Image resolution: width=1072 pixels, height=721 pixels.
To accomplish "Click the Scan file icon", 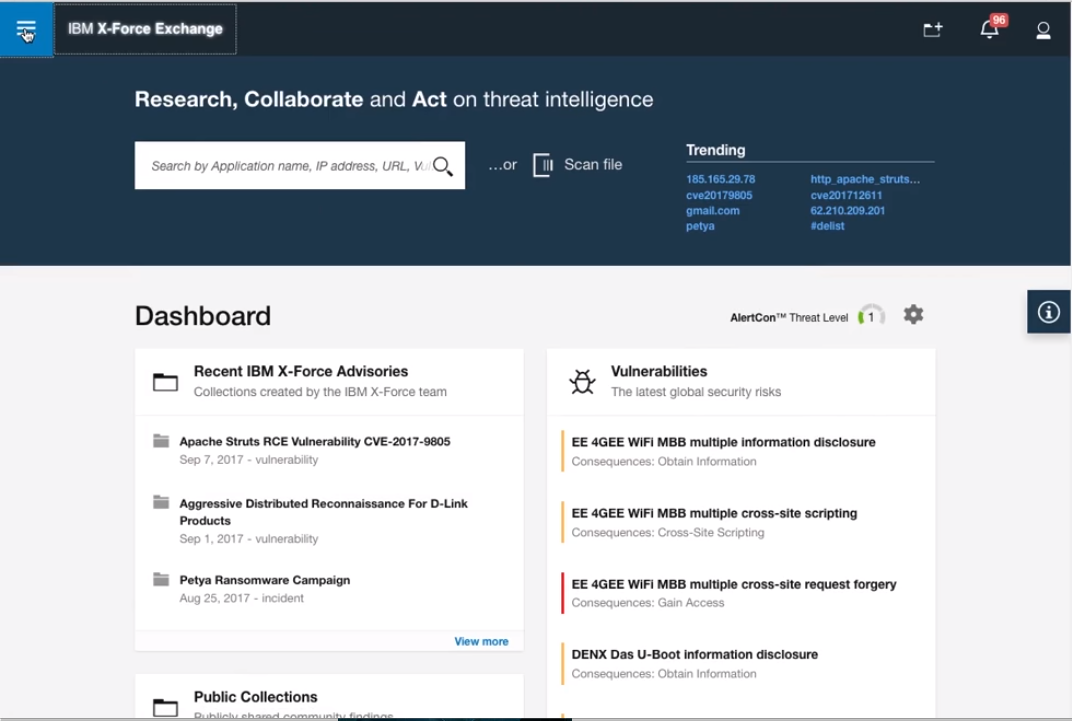I will [542, 165].
